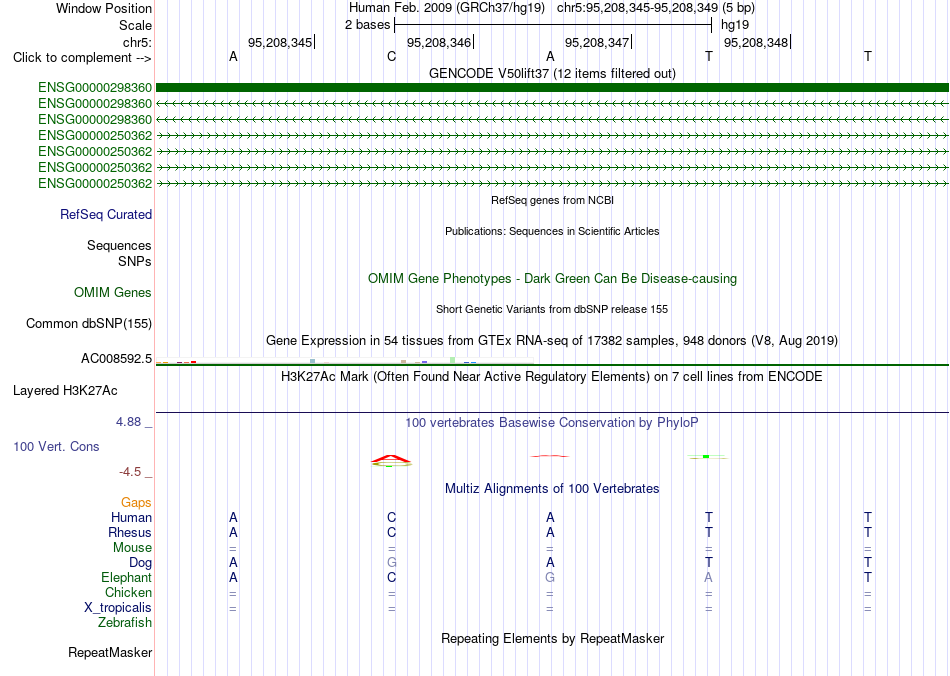Click green PhyloP mark under 95,208,348 T
This screenshot has height=676, width=950.
point(707,457)
